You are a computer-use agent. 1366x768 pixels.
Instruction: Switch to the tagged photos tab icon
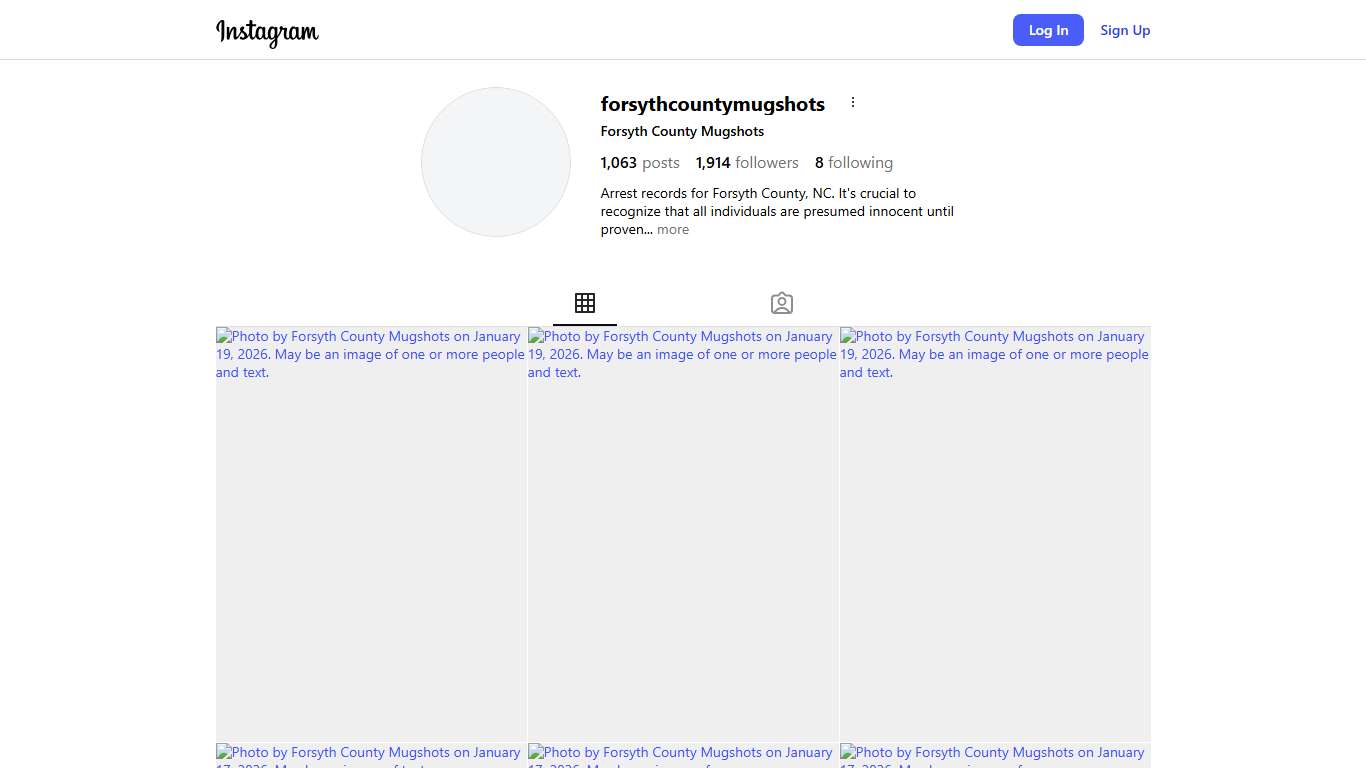(782, 303)
